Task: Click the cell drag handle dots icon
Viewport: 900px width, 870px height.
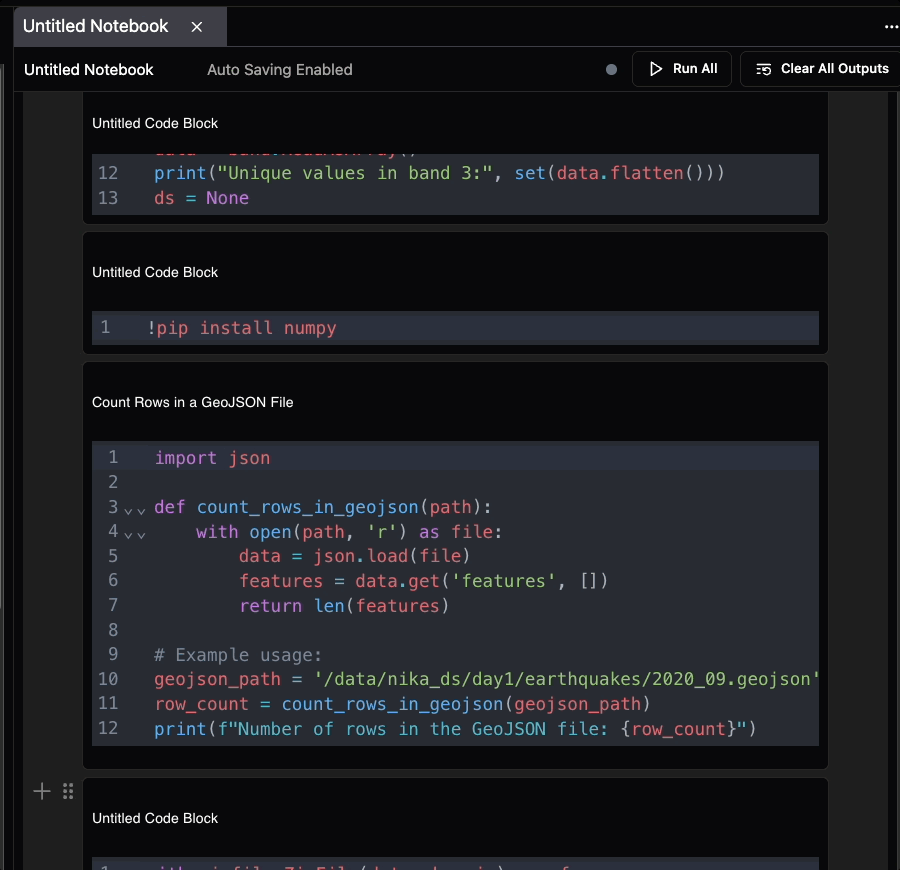Action: pos(68,791)
